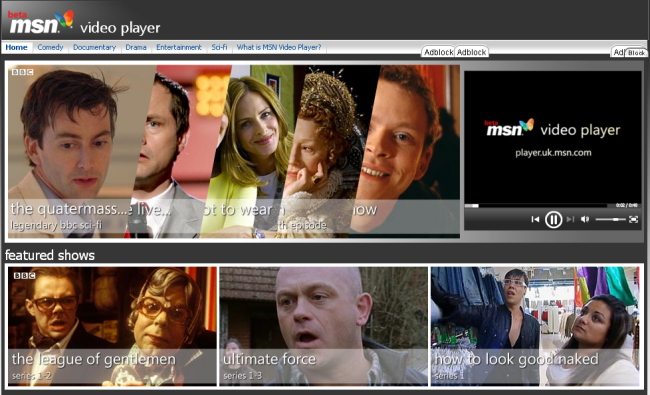Click 'player.uk.msn.com' text in the player

pos(553,153)
